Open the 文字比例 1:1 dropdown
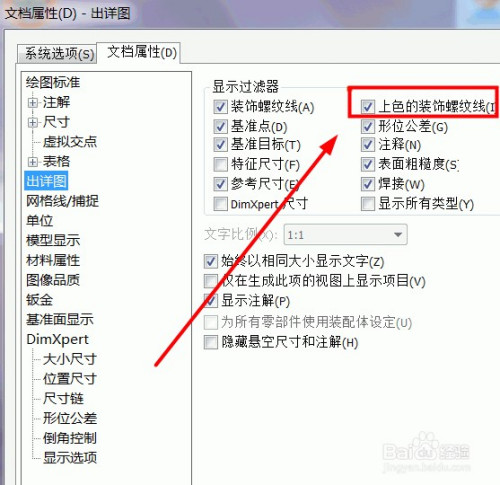The image size is (500, 485). point(345,235)
